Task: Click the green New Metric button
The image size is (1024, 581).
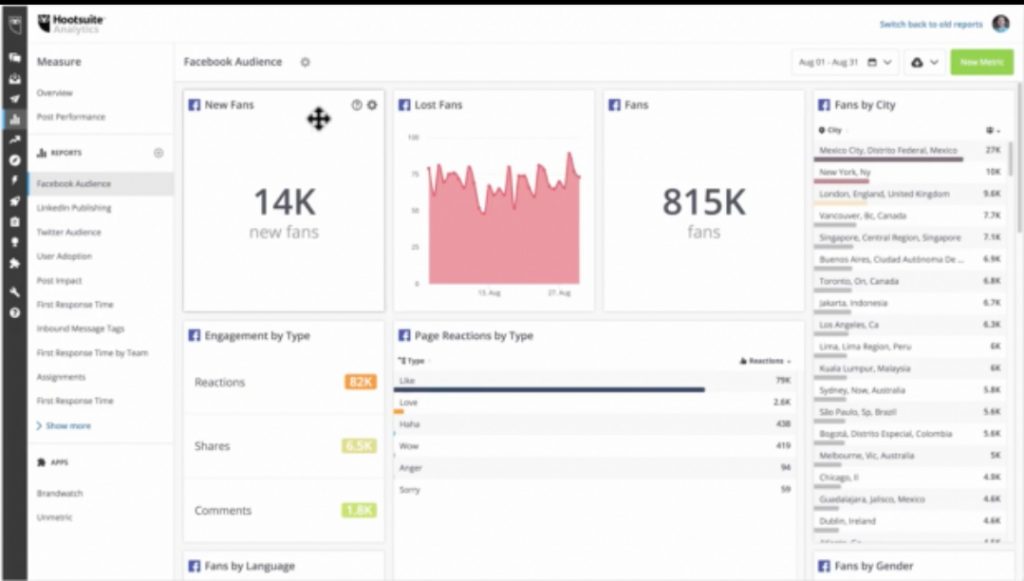Action: pyautogui.click(x=982, y=62)
